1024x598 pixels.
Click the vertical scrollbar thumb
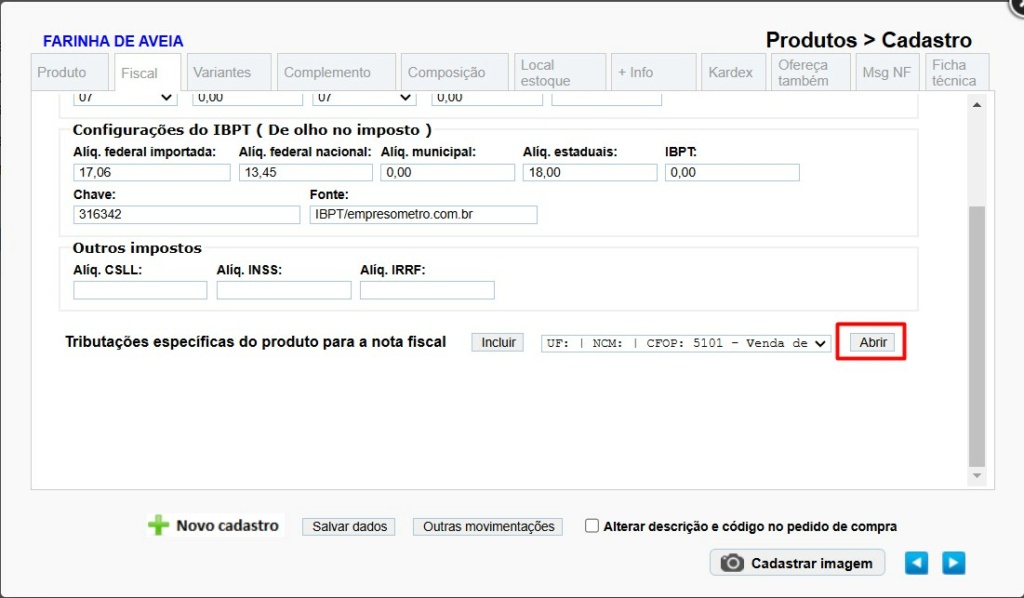(x=977, y=336)
